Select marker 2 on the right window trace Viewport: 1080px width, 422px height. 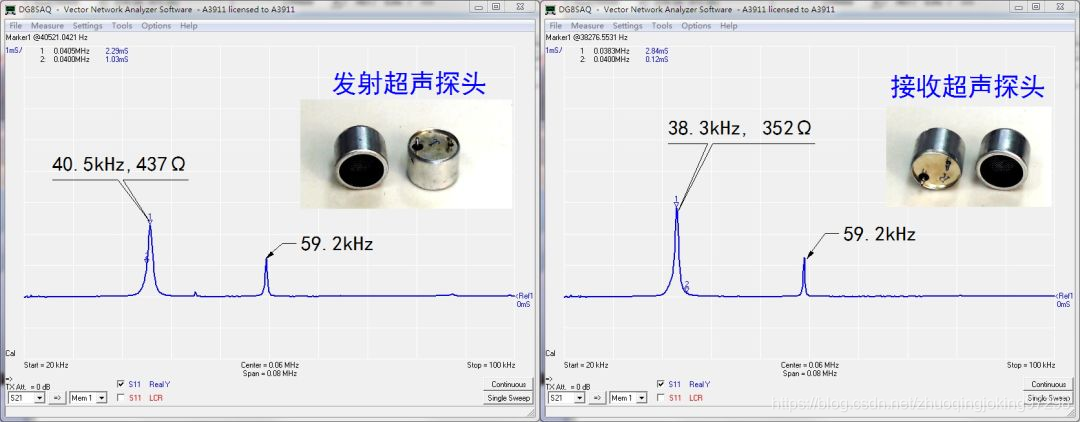(687, 286)
